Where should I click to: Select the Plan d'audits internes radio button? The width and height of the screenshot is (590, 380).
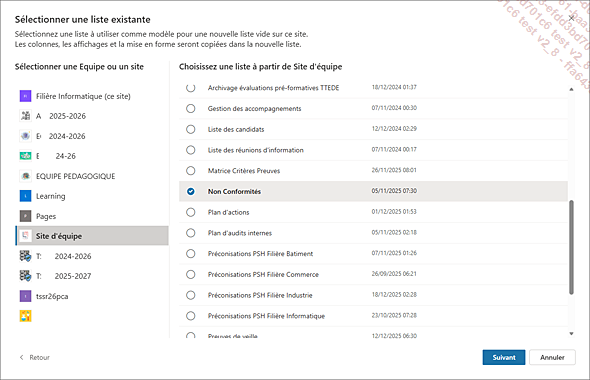191,233
